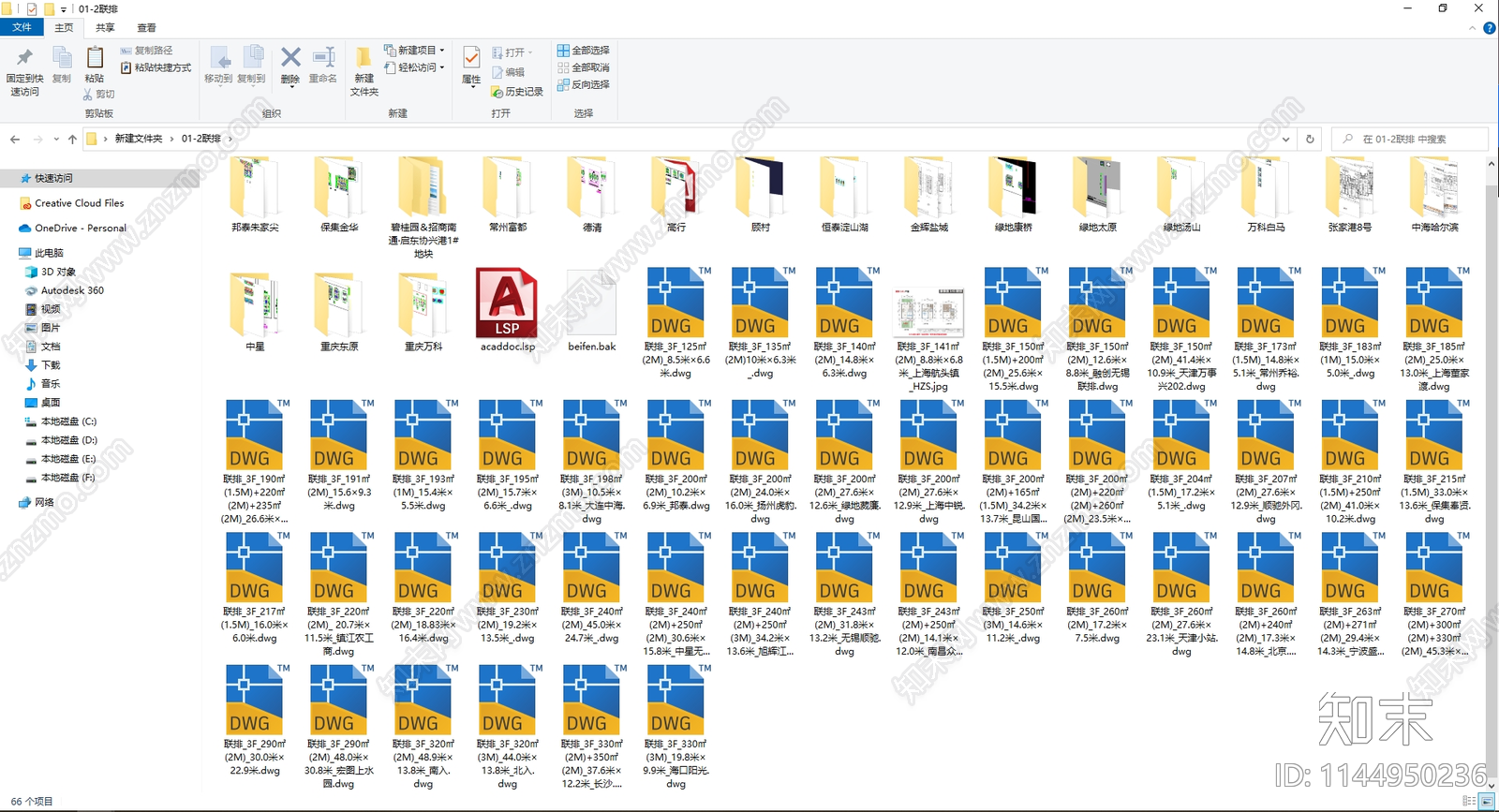Click Select none (全部取消)
This screenshot has height=812, width=1499.
(x=584, y=67)
